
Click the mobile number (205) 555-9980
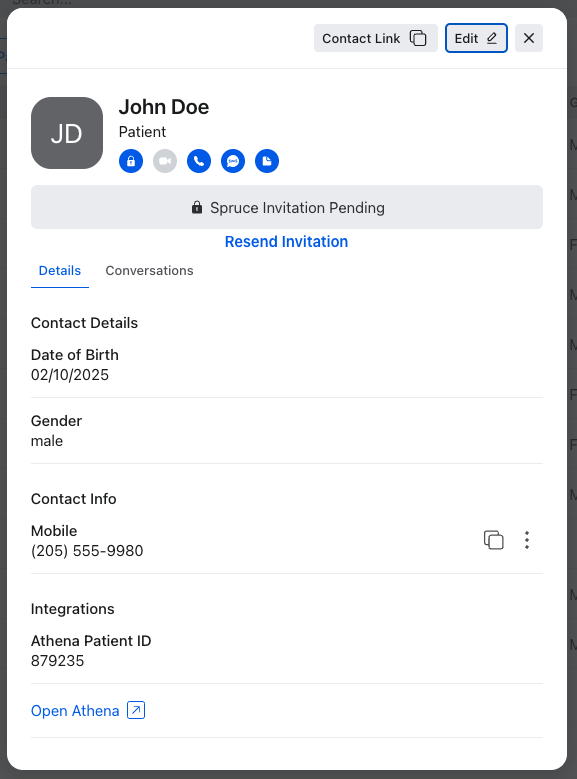pos(87,551)
